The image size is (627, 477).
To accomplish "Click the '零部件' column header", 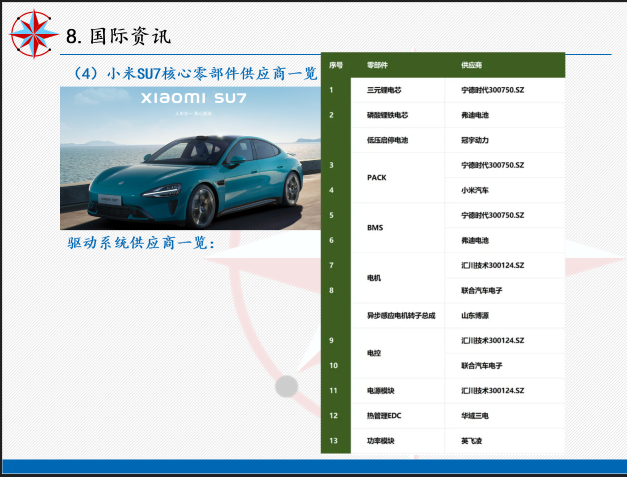I will [378, 65].
